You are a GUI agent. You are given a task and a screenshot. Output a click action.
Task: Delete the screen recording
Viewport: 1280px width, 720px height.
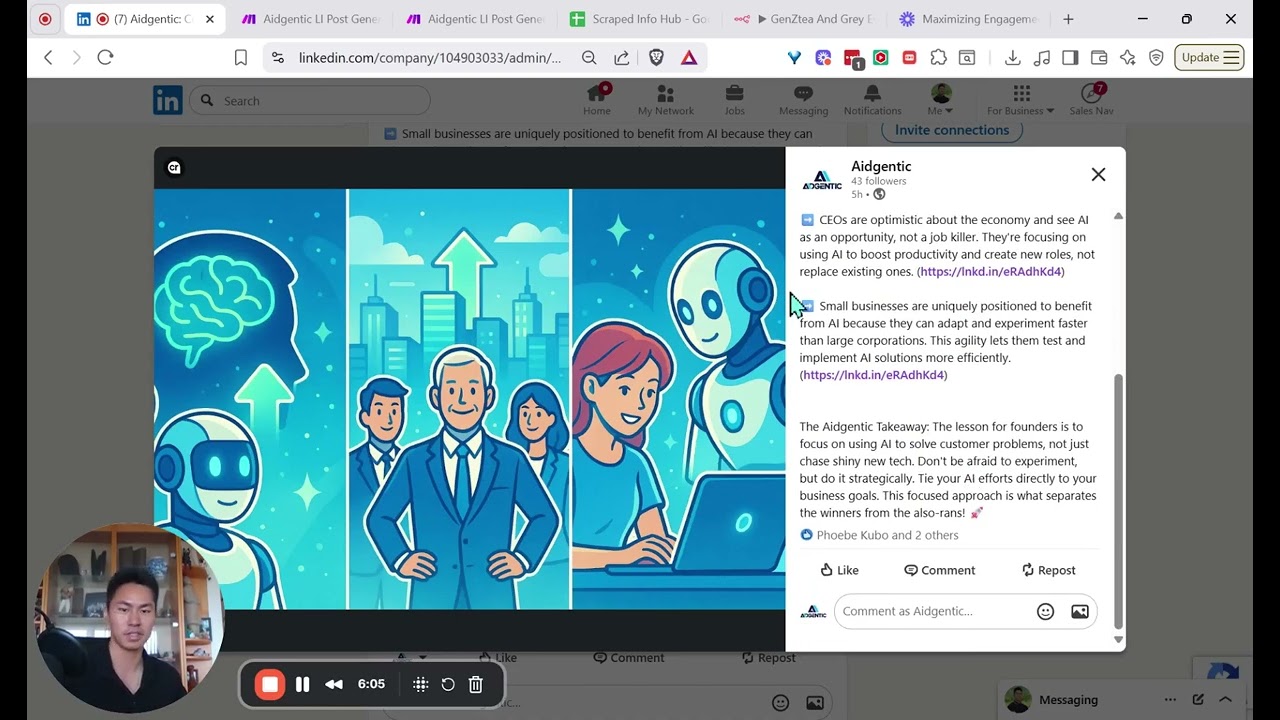[x=476, y=684]
